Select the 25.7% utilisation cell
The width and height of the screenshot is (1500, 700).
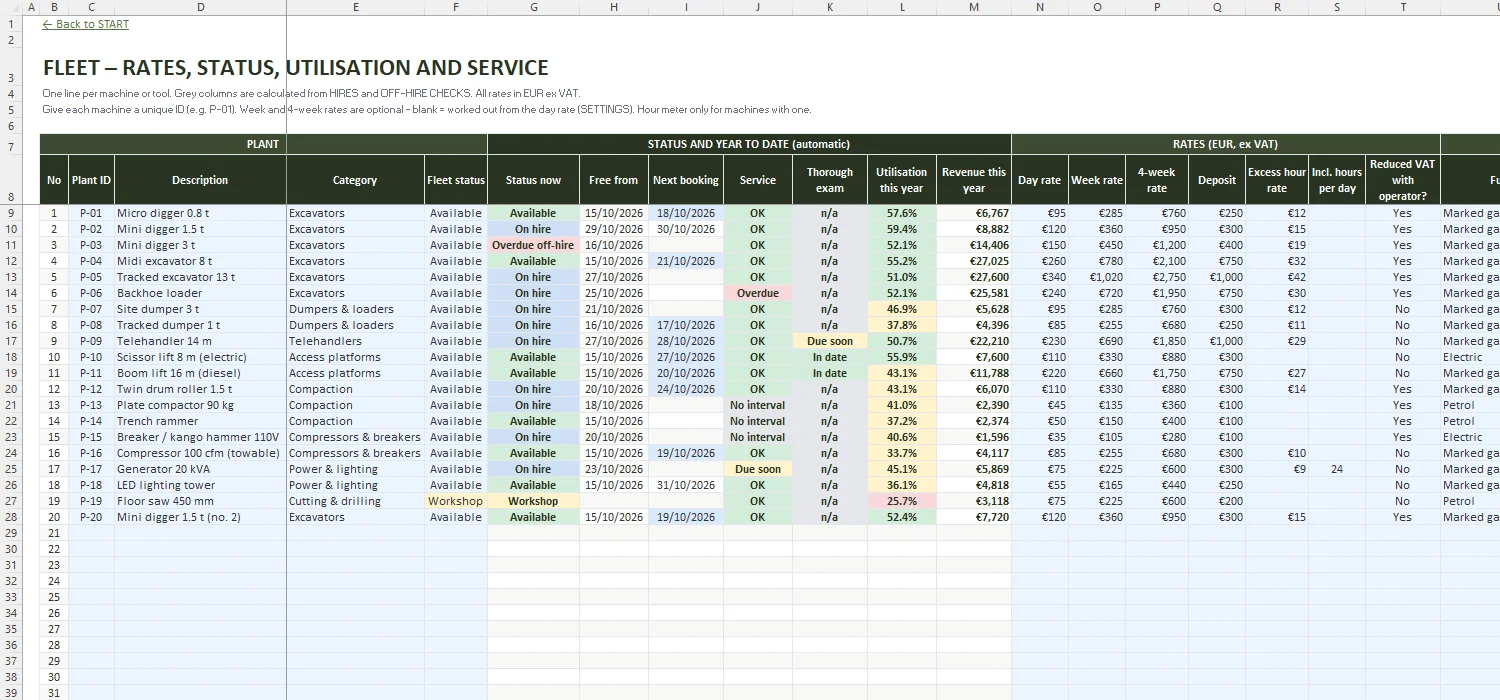pyautogui.click(x=902, y=501)
